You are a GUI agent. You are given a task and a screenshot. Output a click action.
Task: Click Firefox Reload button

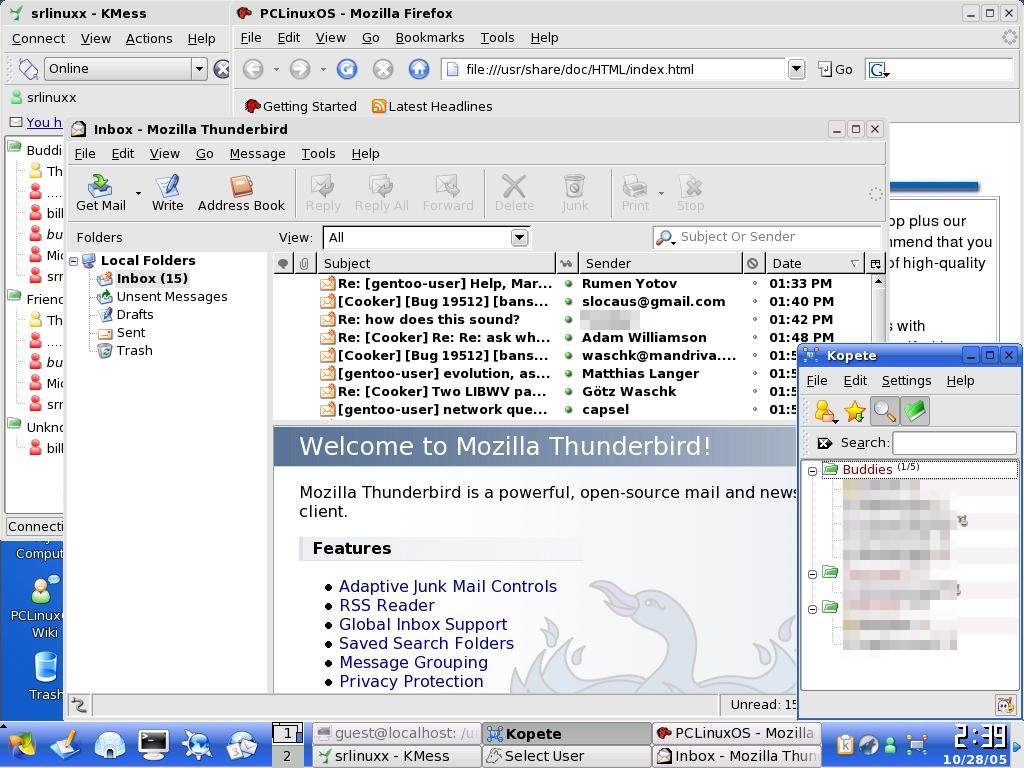point(347,69)
